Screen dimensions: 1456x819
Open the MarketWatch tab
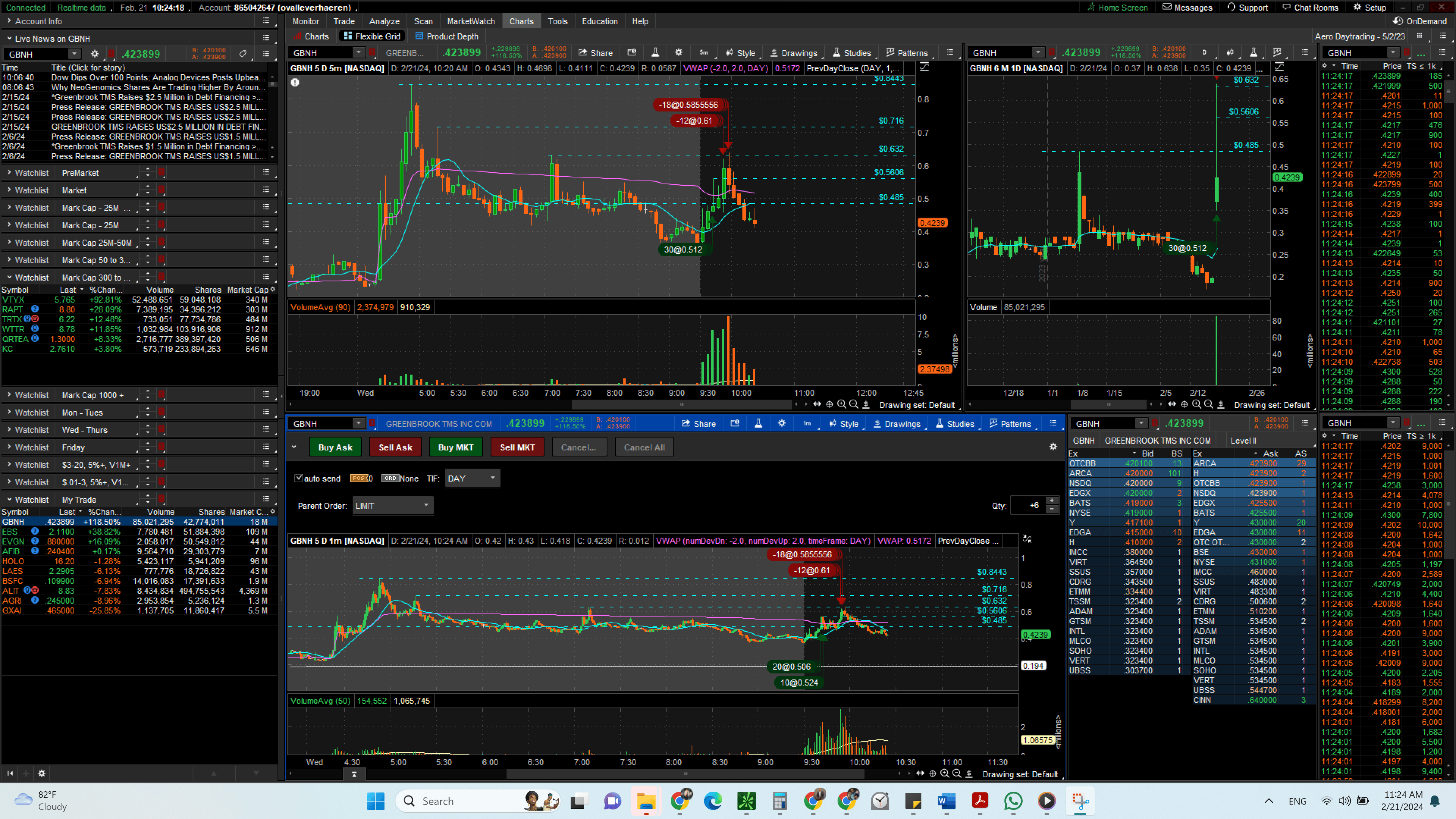click(470, 21)
